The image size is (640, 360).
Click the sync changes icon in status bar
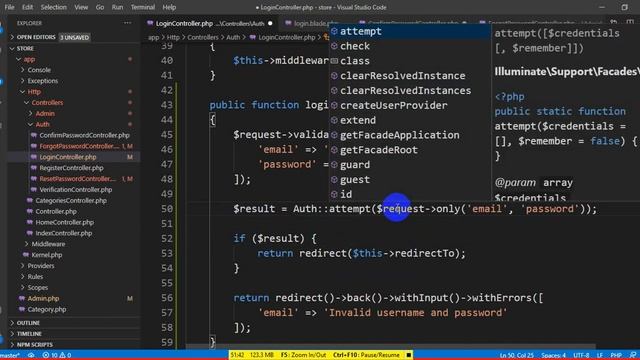click(31, 355)
